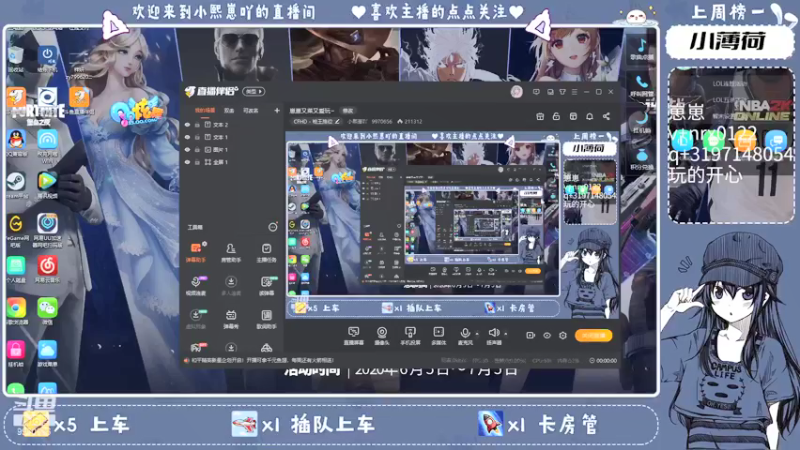
Task: Click the share icon above preview
Action: coord(606,116)
